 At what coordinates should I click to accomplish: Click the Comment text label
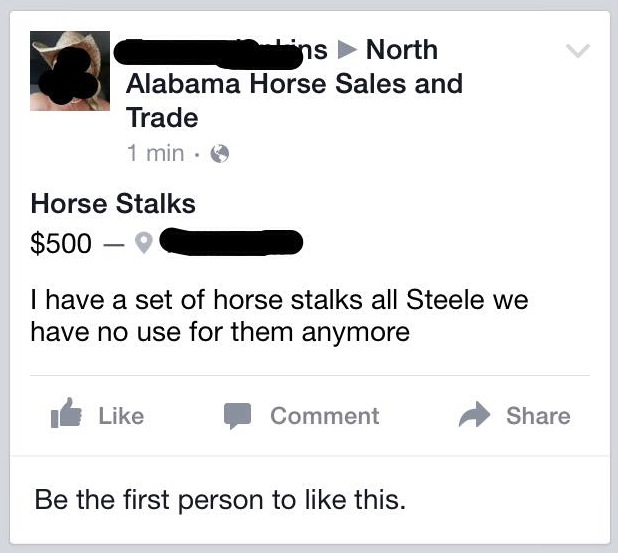pyautogui.click(x=325, y=416)
